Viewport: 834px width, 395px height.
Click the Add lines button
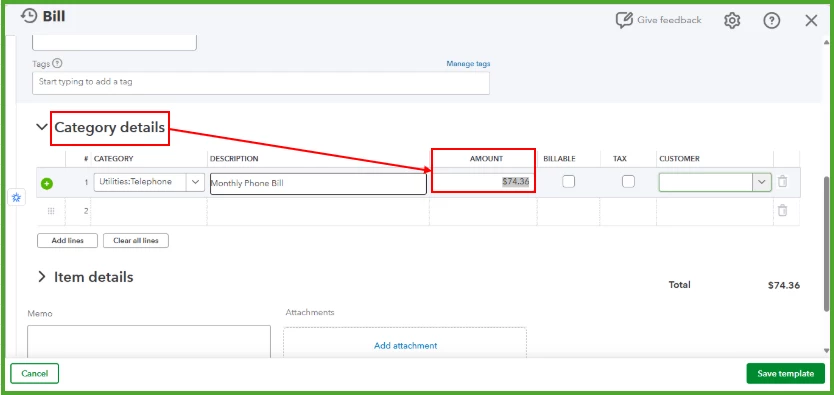click(x=68, y=240)
